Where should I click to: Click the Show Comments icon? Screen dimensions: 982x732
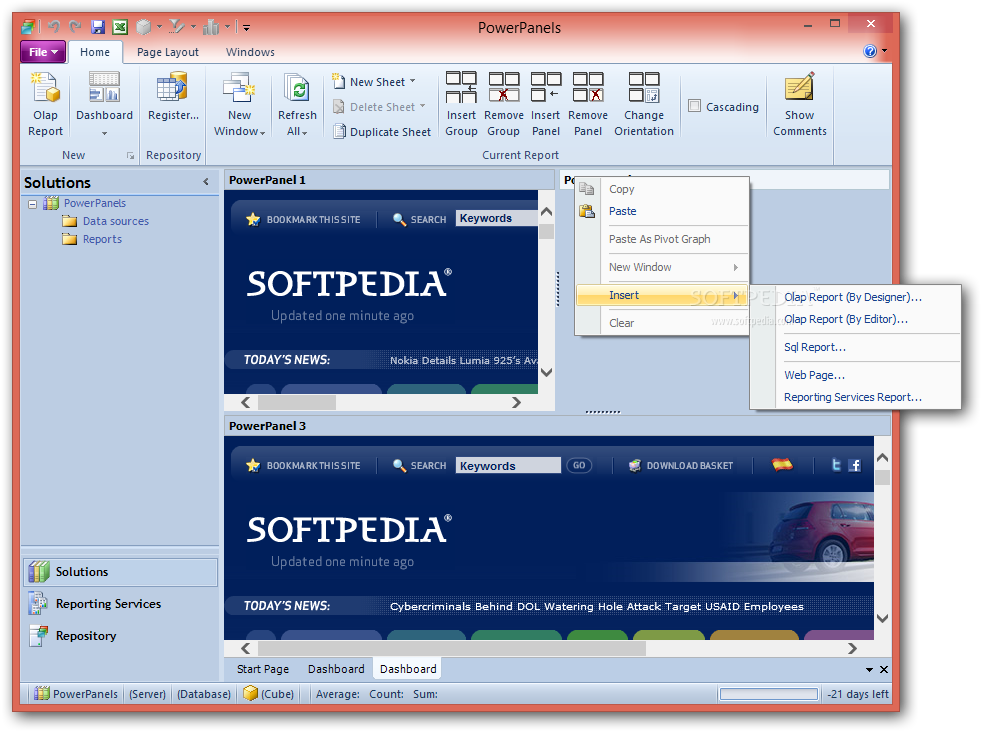[800, 87]
